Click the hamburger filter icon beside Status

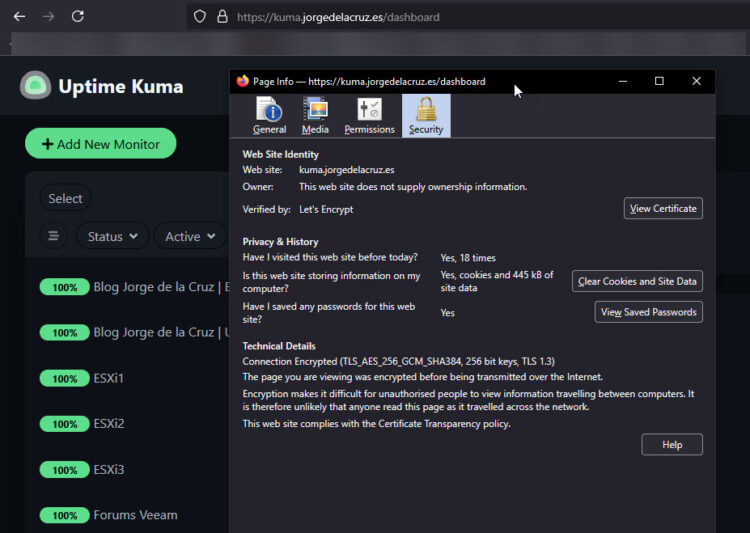(x=53, y=237)
